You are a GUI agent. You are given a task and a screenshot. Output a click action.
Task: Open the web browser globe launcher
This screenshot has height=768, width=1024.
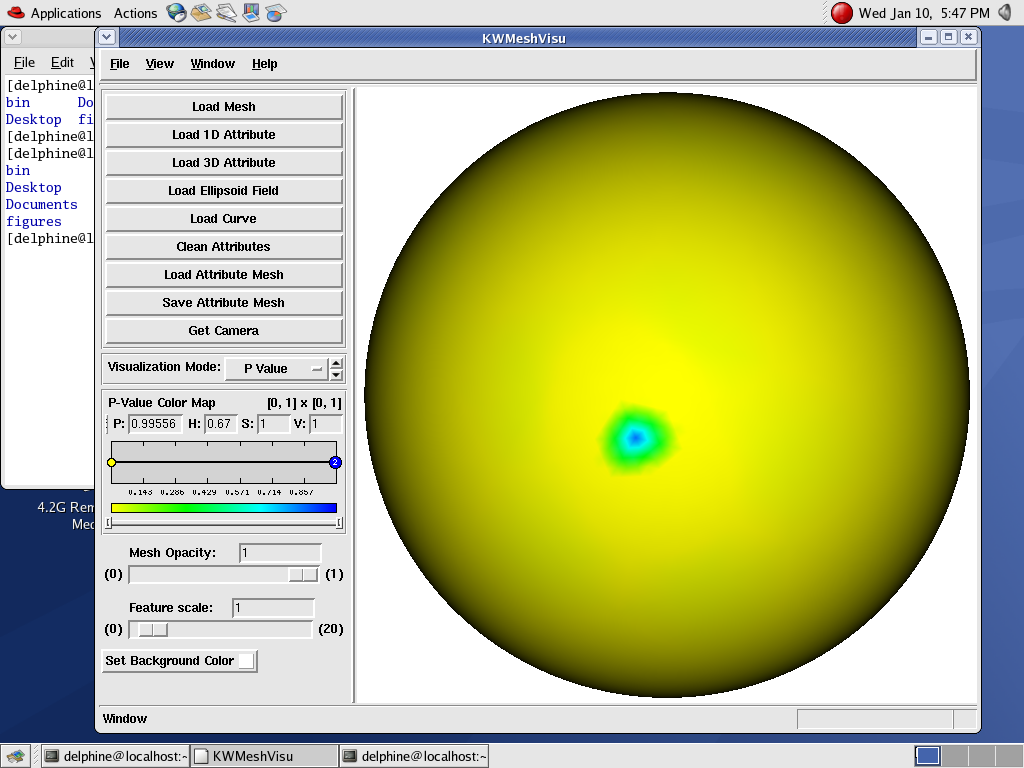176,13
